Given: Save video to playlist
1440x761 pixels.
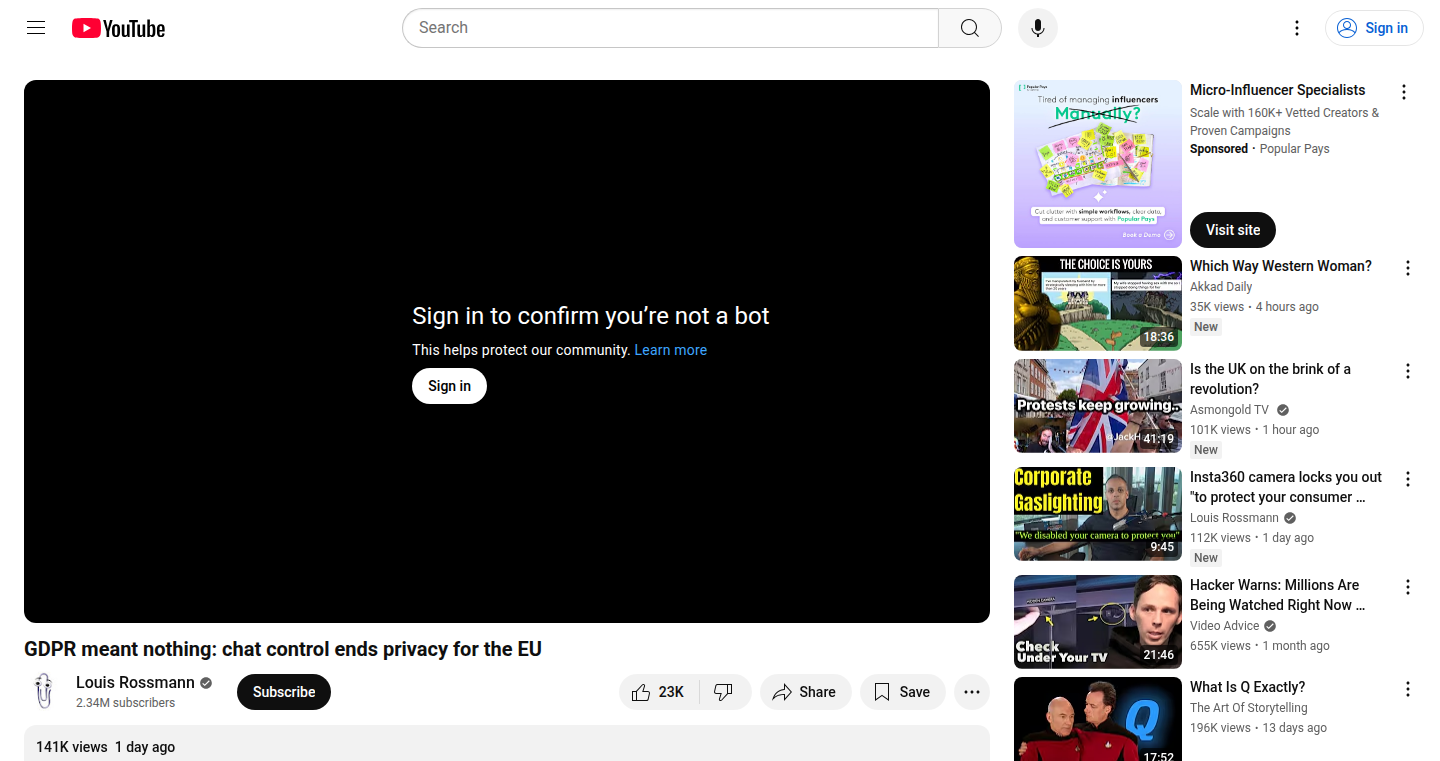Looking at the screenshot, I should click(x=902, y=692).
